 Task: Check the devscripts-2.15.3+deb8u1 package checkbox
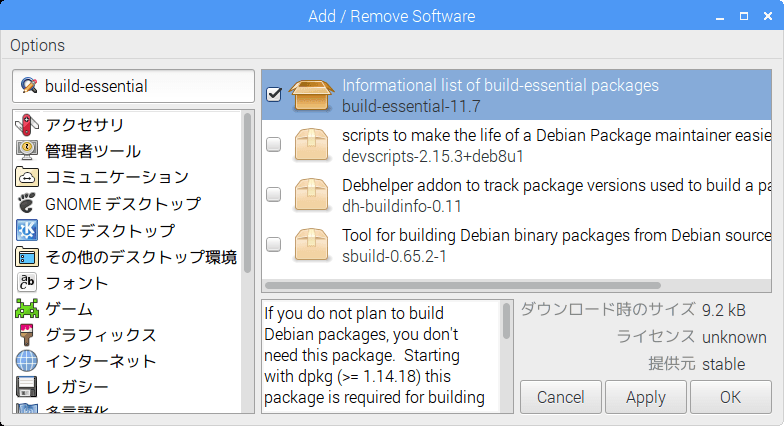(x=274, y=144)
